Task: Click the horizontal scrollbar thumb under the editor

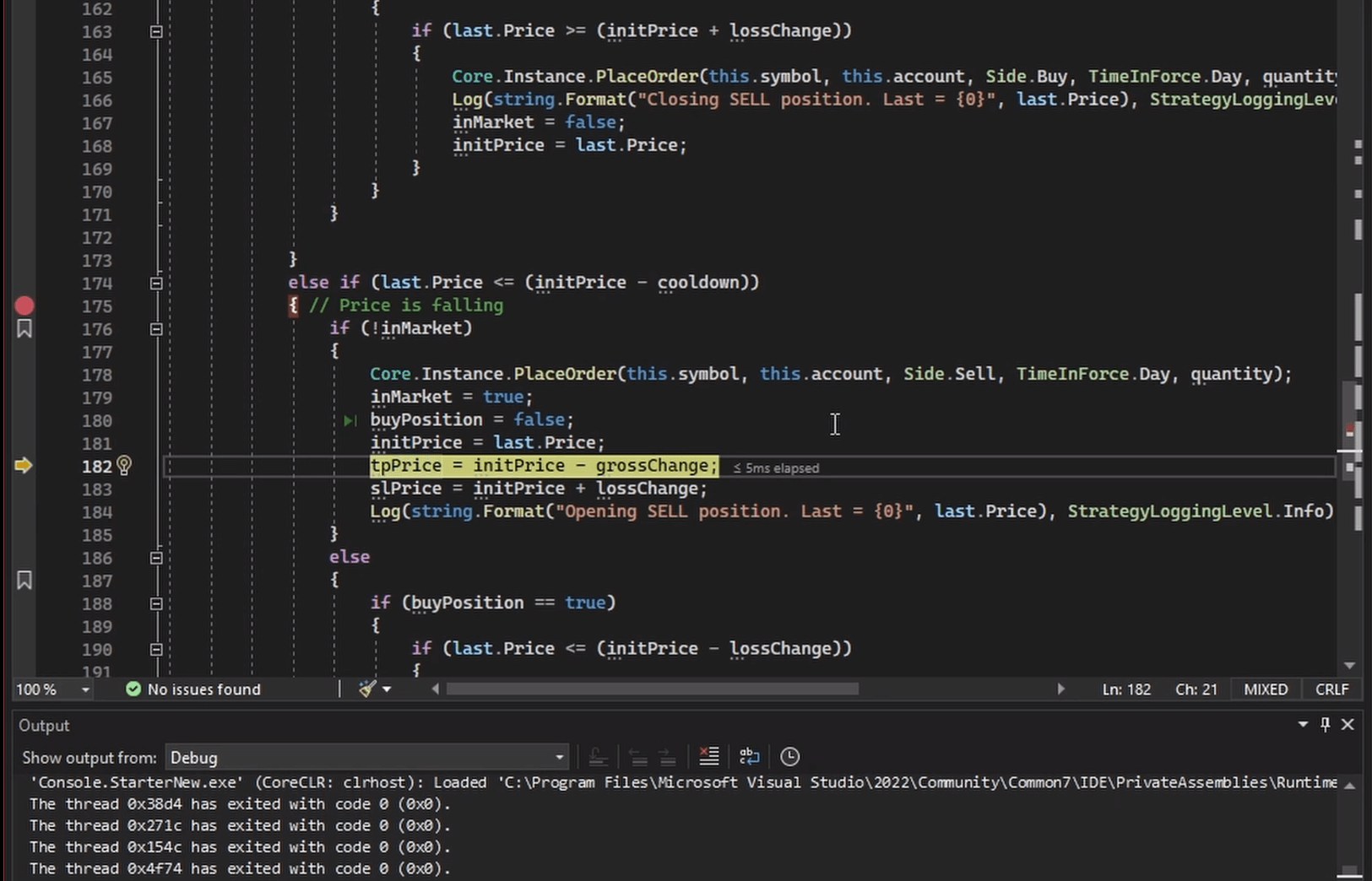Action: [x=652, y=689]
